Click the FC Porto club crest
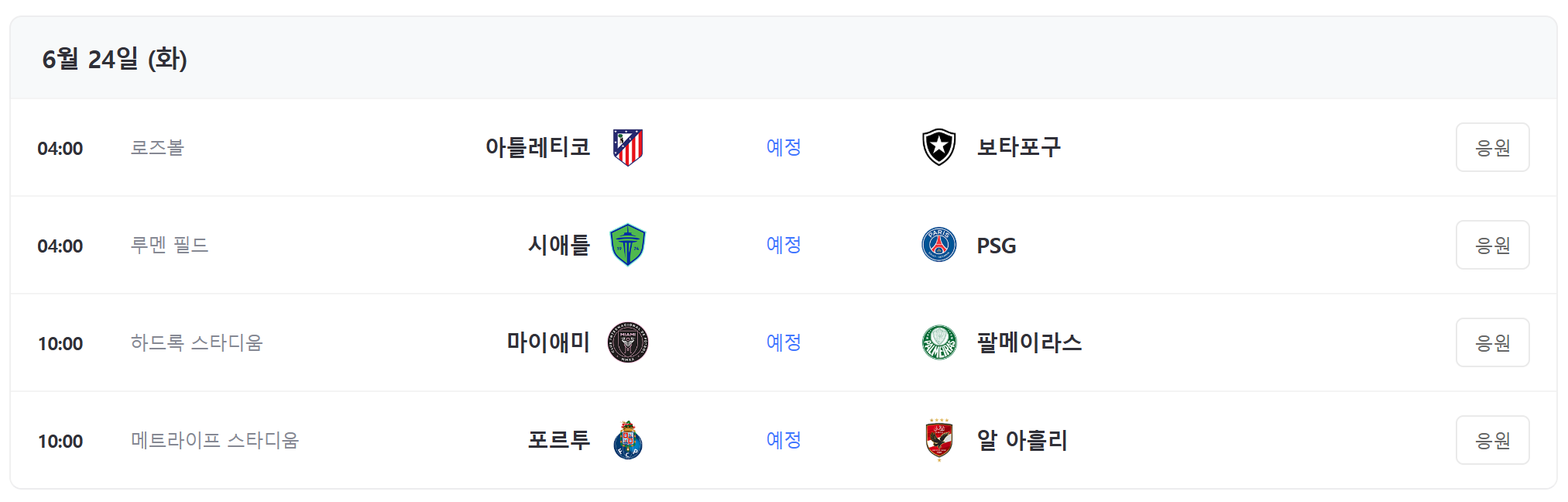 (630, 440)
